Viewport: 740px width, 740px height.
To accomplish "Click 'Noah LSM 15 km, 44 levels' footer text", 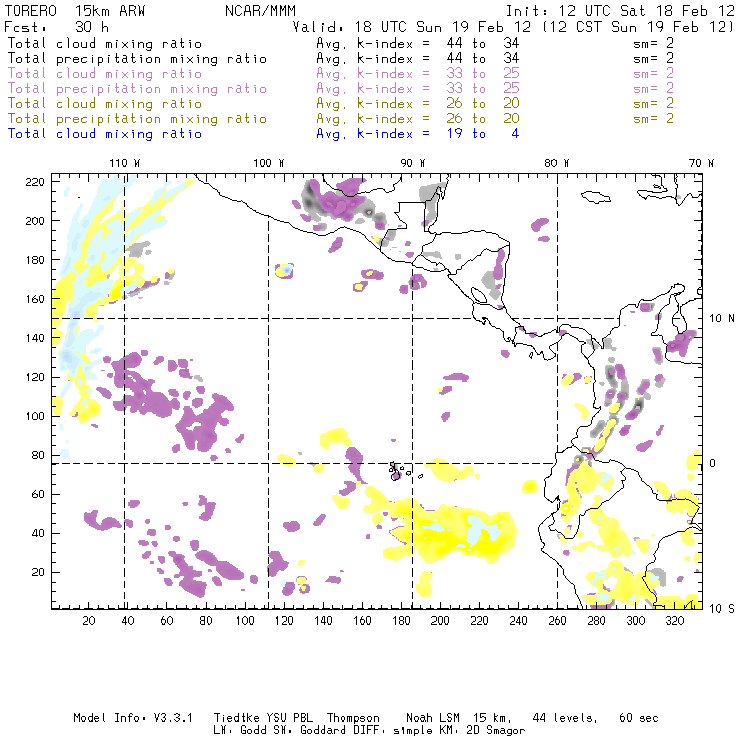I will click(x=502, y=718).
